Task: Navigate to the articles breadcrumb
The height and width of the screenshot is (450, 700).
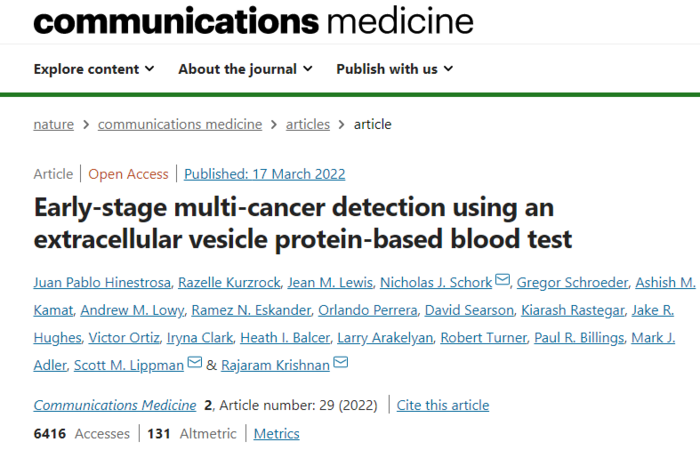Action: point(308,124)
